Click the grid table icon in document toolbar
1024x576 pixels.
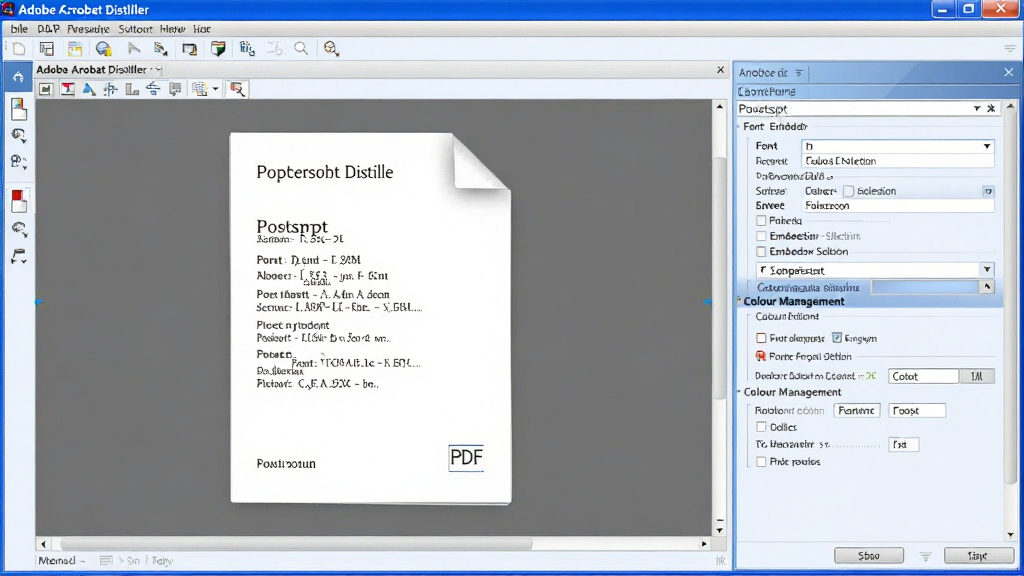pyautogui.click(x=200, y=89)
